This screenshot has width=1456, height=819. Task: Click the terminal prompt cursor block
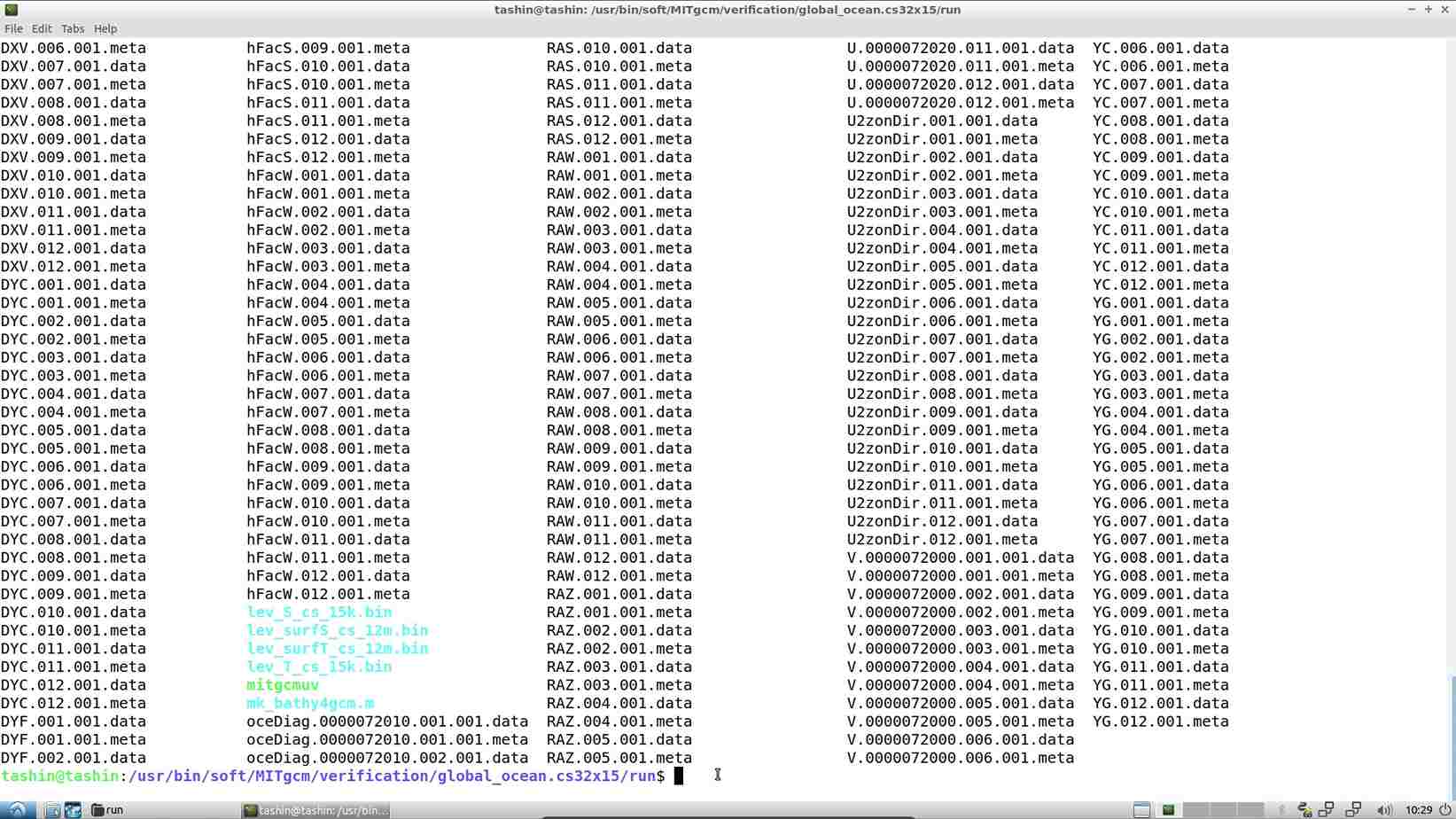click(679, 776)
